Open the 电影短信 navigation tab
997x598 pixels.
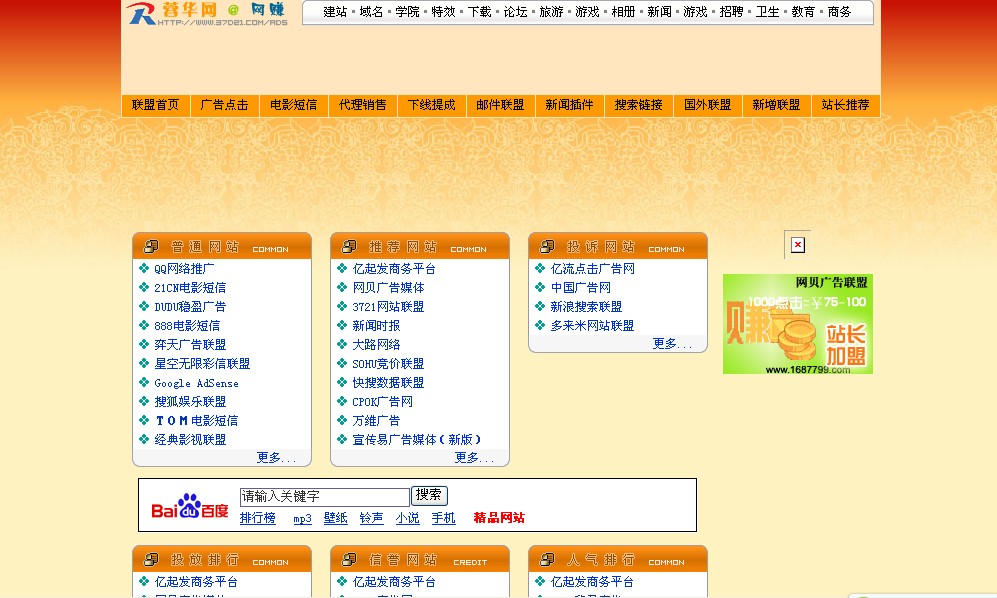(x=293, y=105)
